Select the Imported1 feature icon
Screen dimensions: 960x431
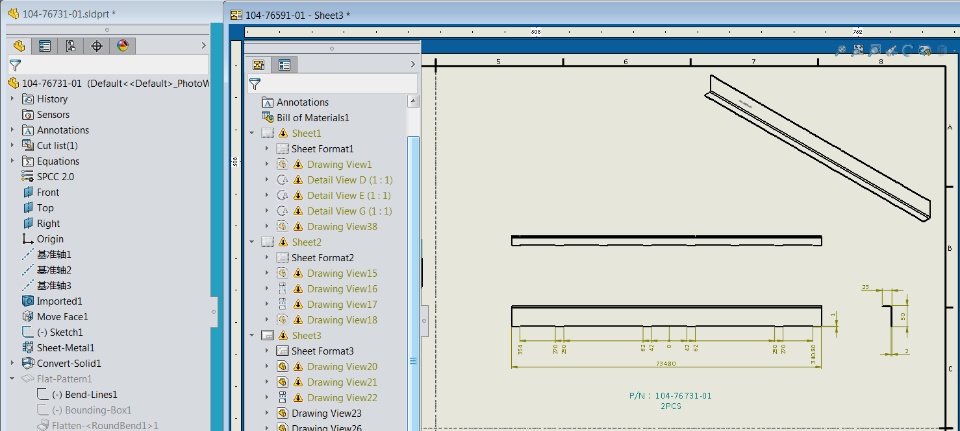point(28,301)
